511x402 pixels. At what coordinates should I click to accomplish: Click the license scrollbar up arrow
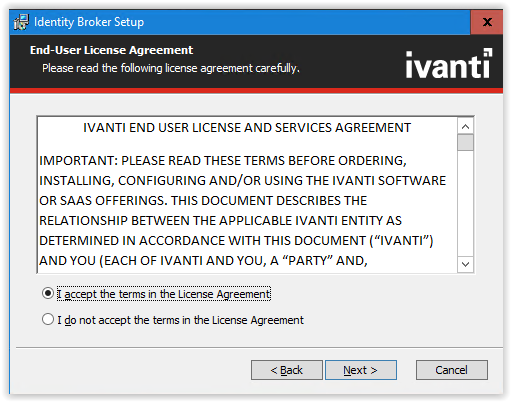[465, 126]
